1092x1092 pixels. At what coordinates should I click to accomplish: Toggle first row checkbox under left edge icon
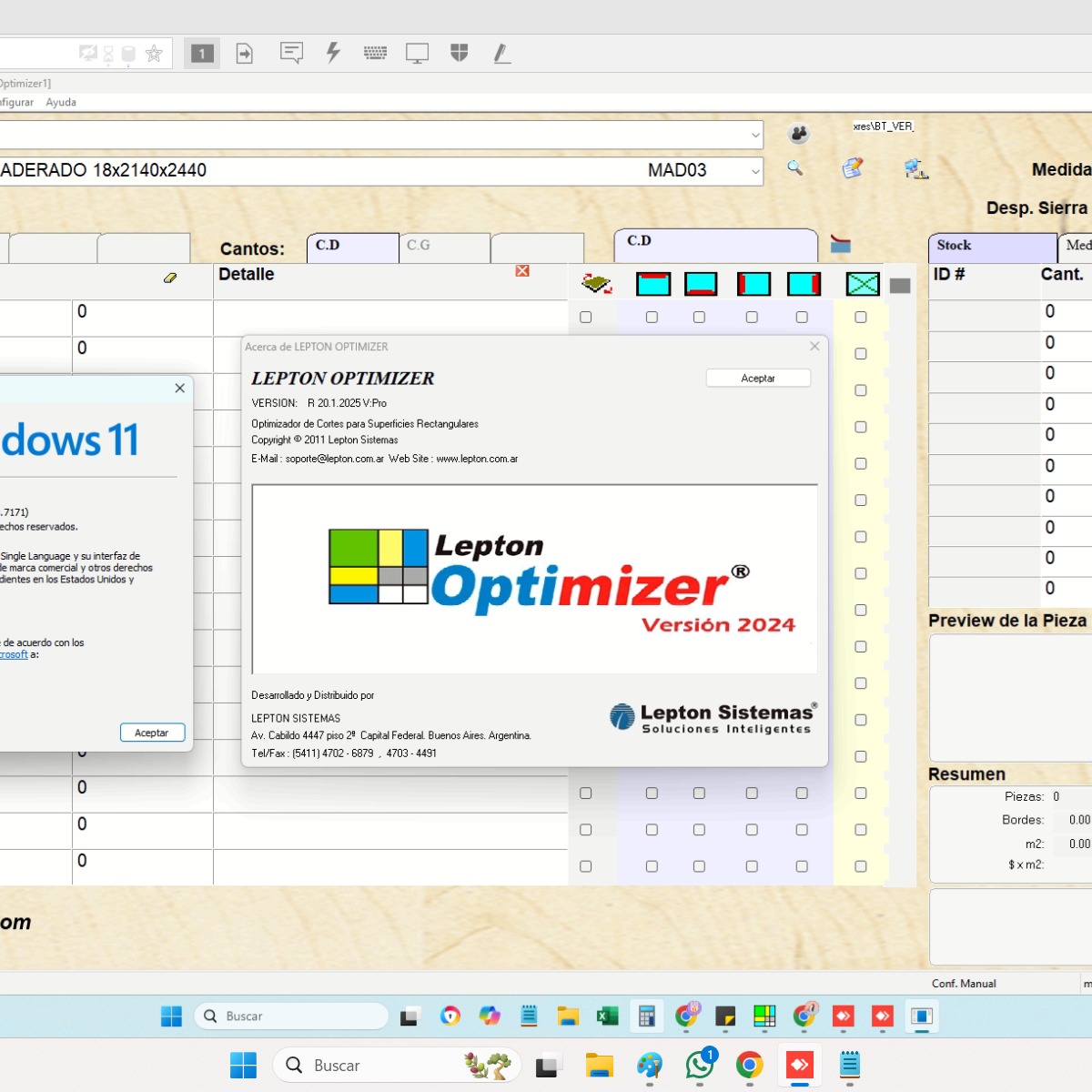(x=752, y=317)
